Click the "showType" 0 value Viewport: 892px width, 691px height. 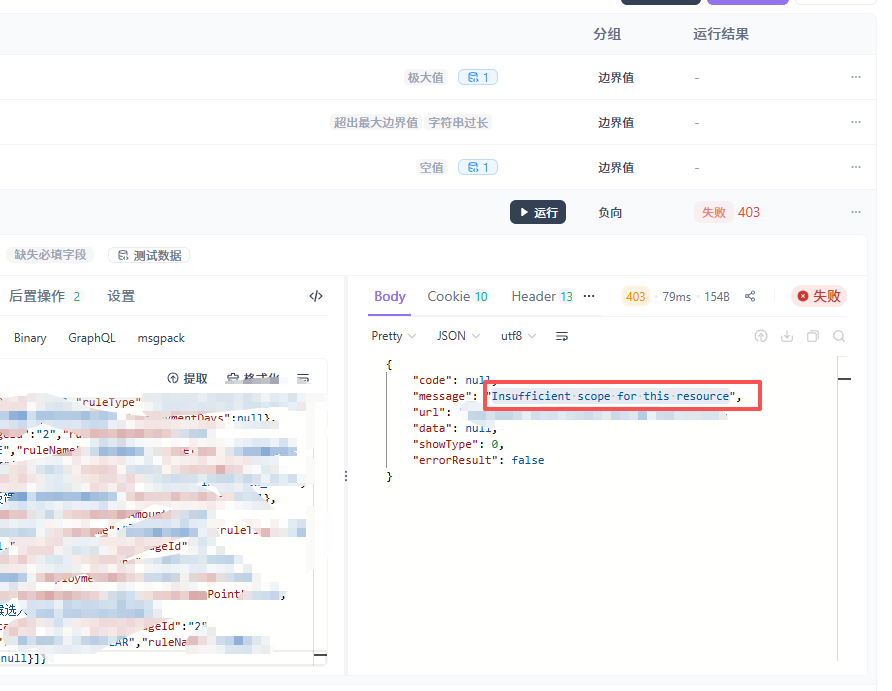click(x=495, y=444)
